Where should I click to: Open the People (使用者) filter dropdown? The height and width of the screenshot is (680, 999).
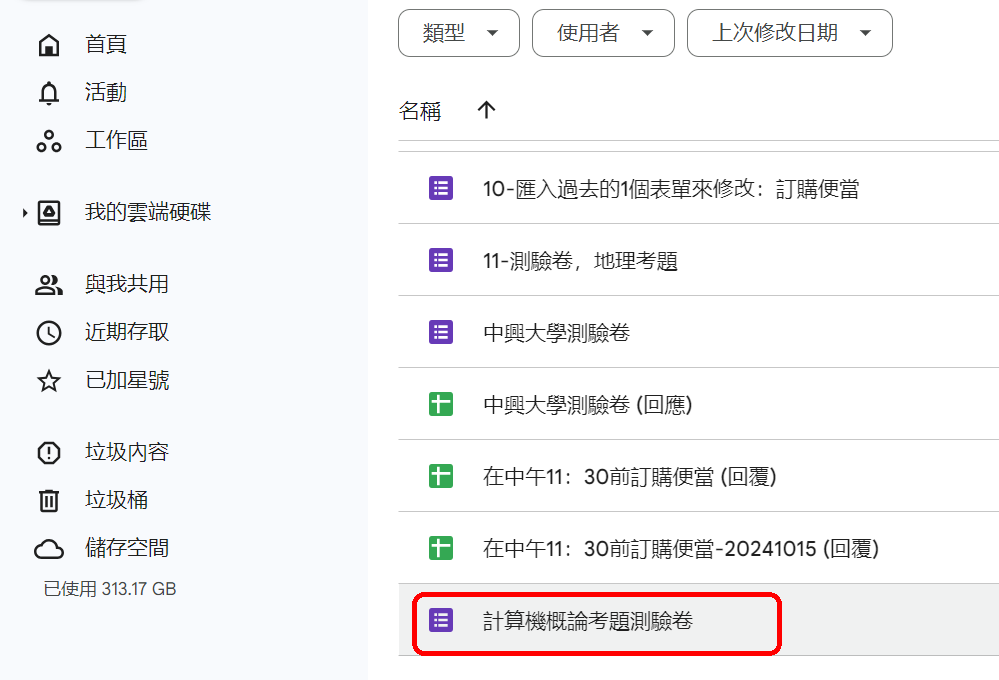603,33
